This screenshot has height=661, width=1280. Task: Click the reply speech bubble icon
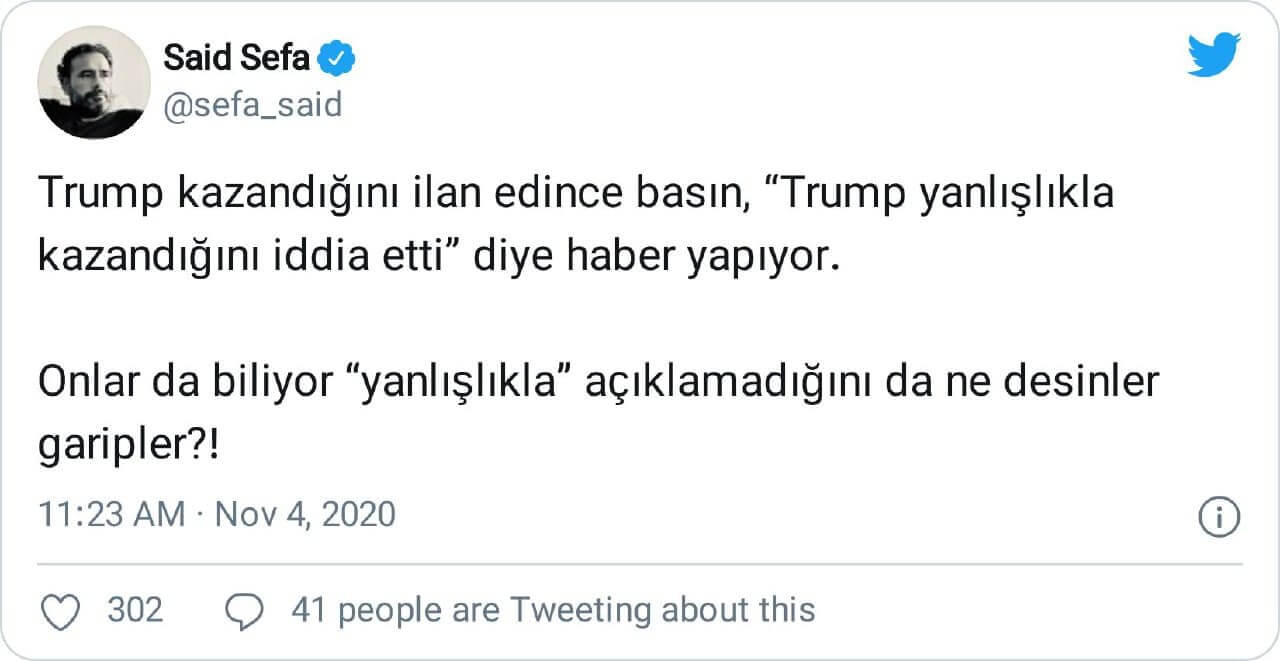tap(245, 610)
